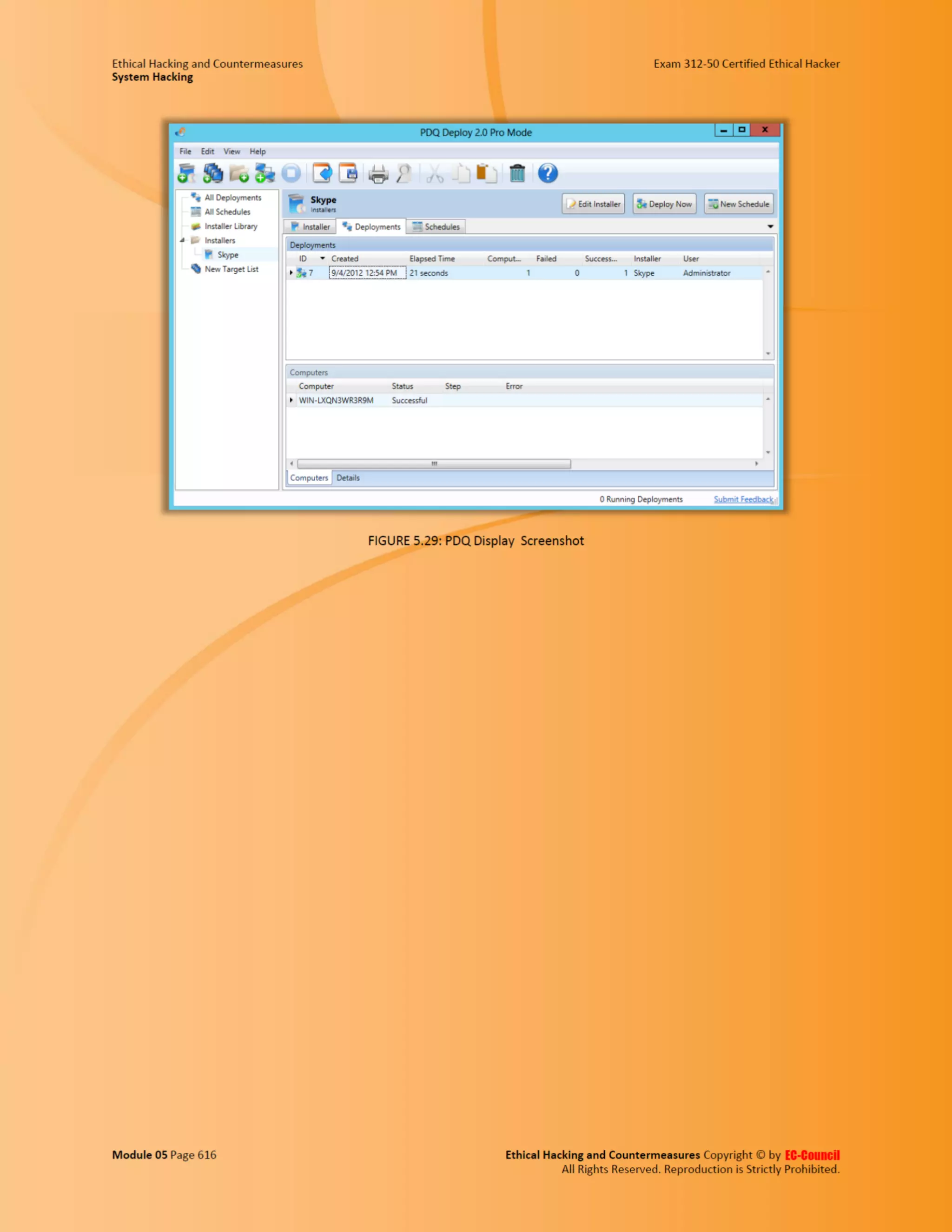Select All Deployments in the tree
Image resolution: width=952 pixels, height=1232 pixels.
pyautogui.click(x=232, y=198)
